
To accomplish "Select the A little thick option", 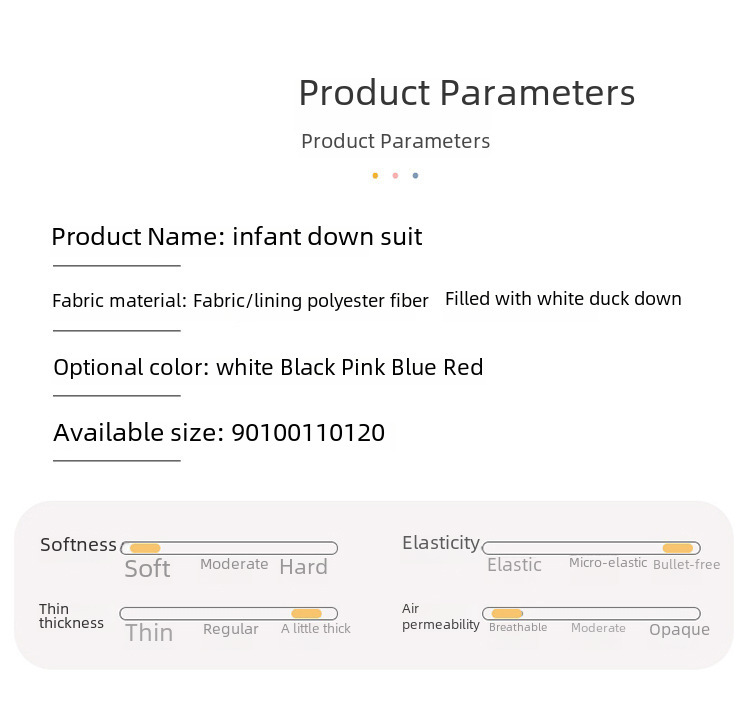I will coord(316,629).
